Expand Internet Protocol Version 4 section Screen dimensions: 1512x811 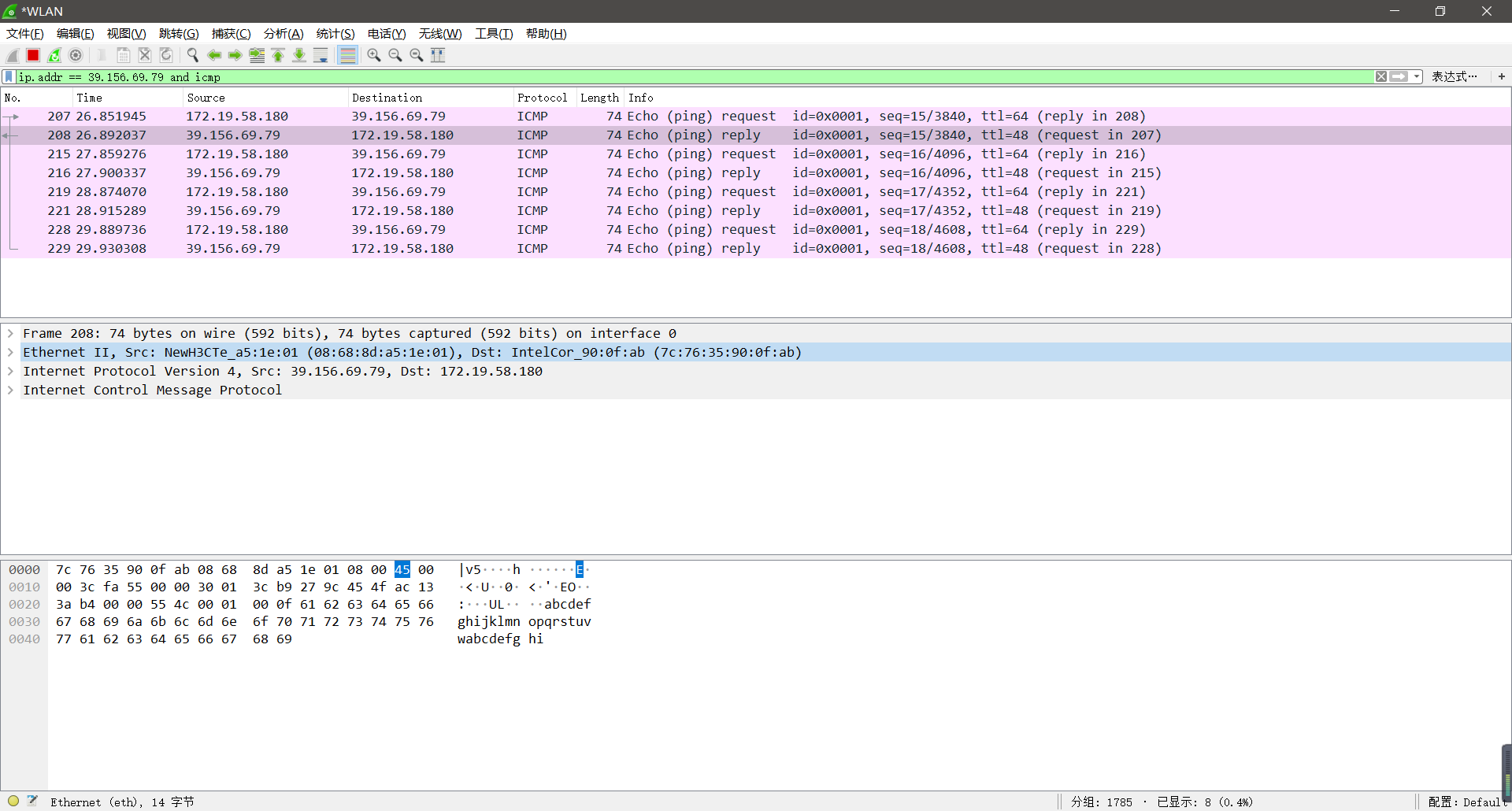click(10, 371)
